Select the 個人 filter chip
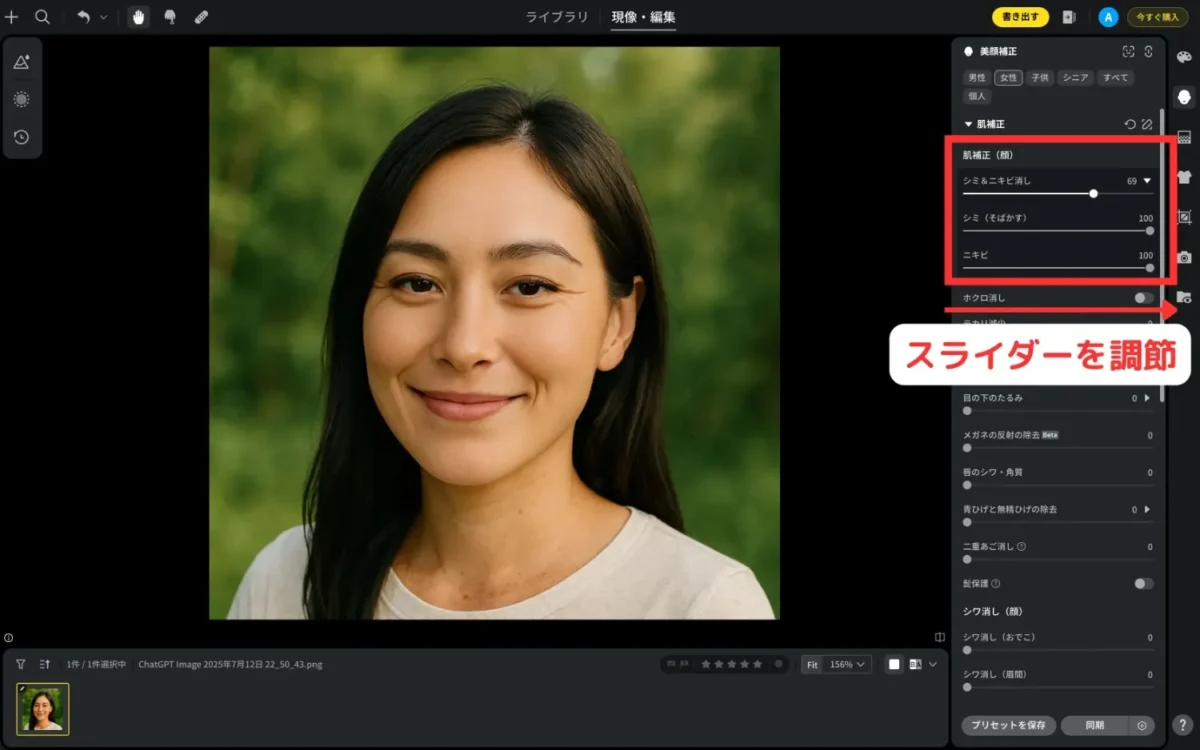Viewport: 1200px width, 750px height. pos(976,96)
